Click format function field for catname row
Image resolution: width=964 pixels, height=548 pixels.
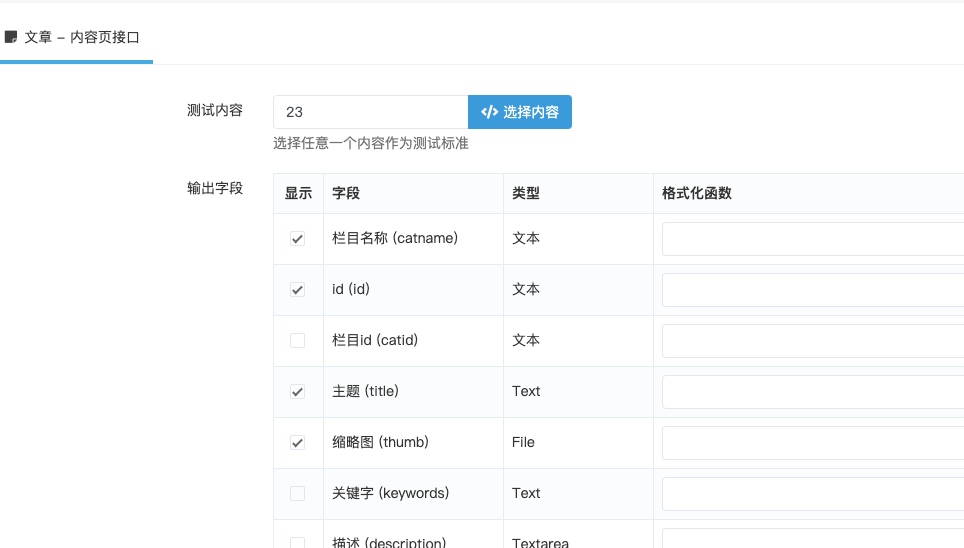[x=813, y=239]
